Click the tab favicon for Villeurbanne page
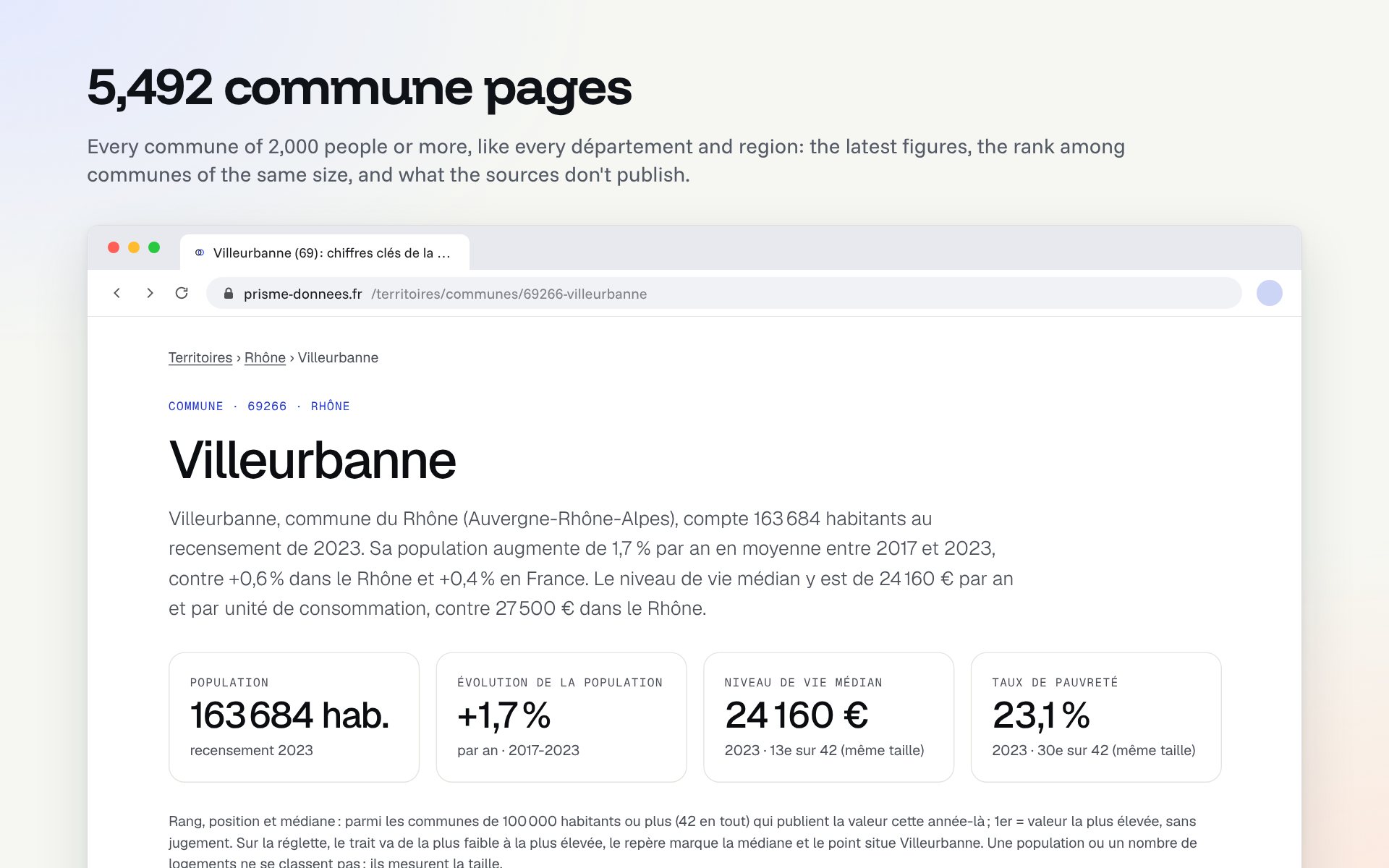 click(200, 252)
